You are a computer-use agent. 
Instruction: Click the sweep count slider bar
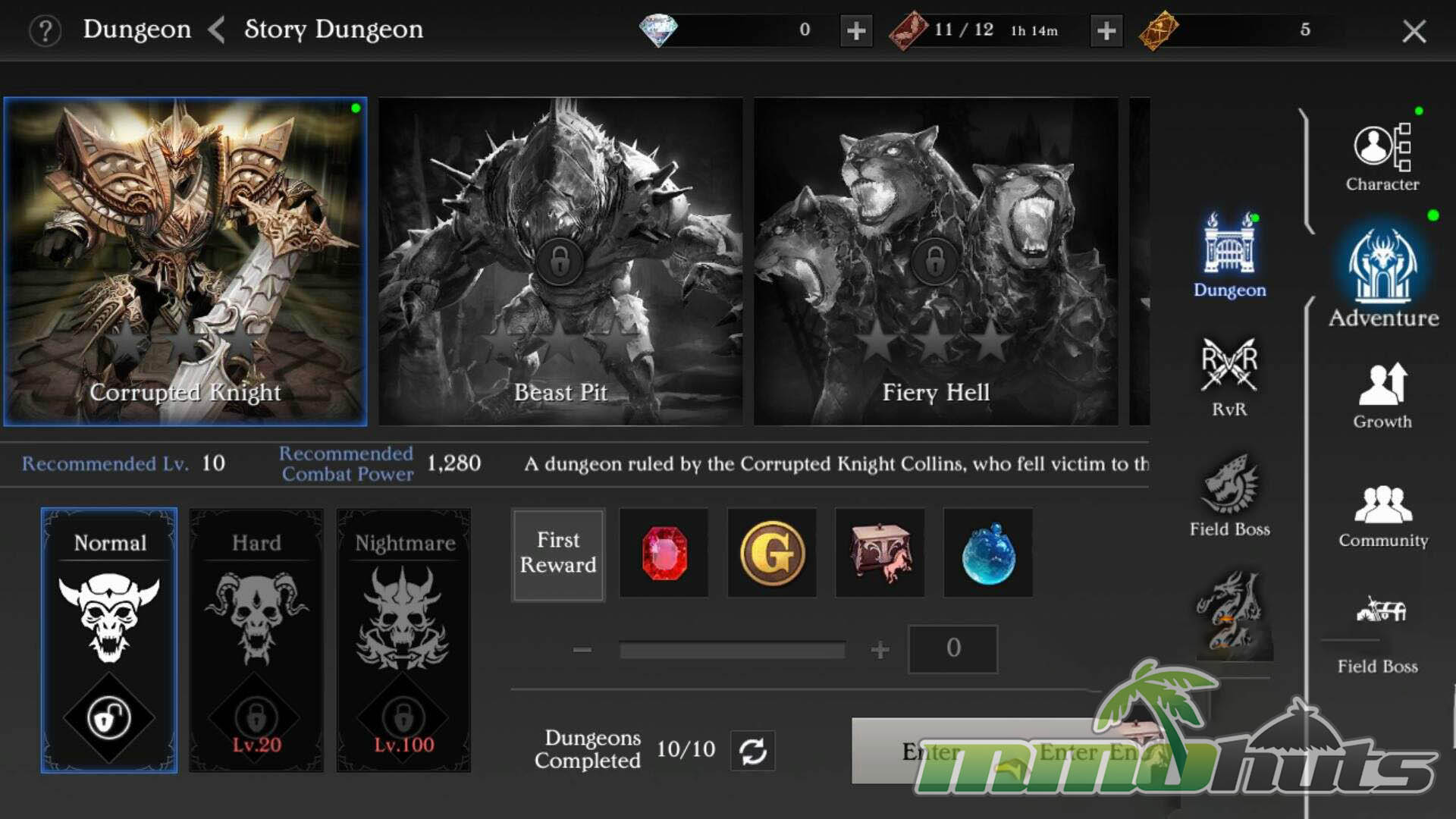pyautogui.click(x=732, y=650)
